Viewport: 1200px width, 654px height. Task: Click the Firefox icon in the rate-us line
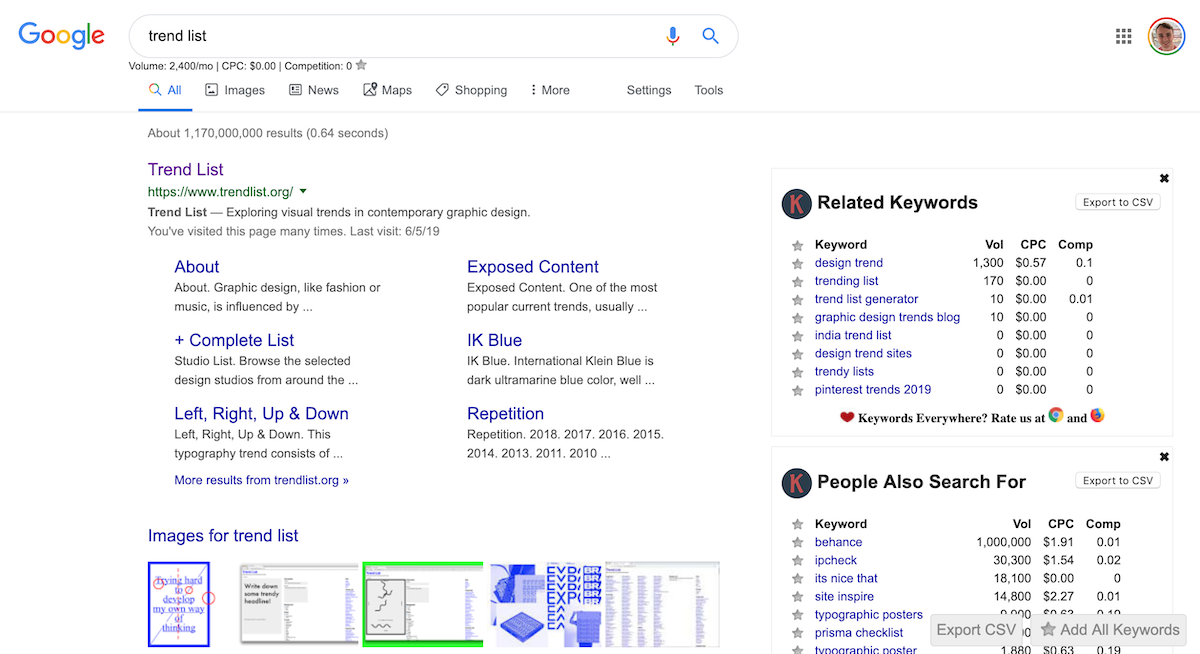coord(1097,415)
